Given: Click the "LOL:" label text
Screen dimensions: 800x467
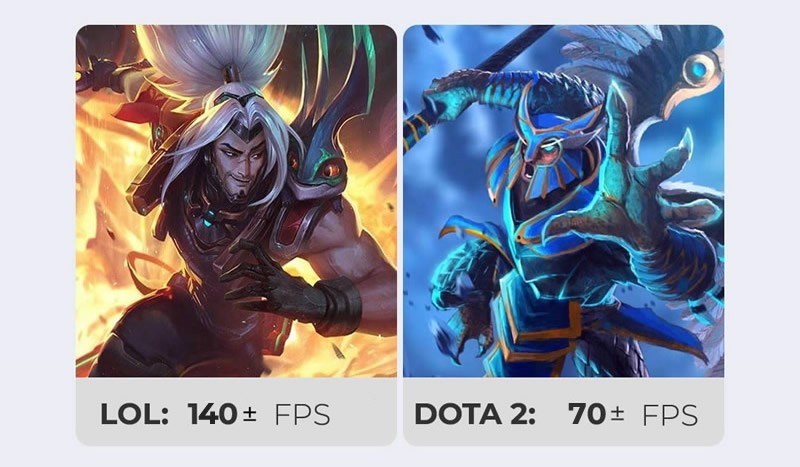Looking at the screenshot, I should point(135,414).
